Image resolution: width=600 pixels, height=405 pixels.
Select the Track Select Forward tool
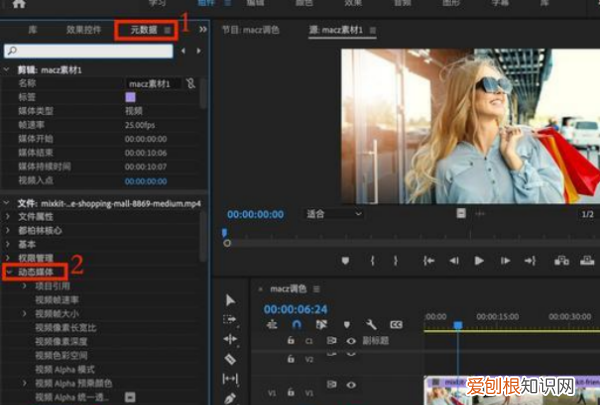230,320
